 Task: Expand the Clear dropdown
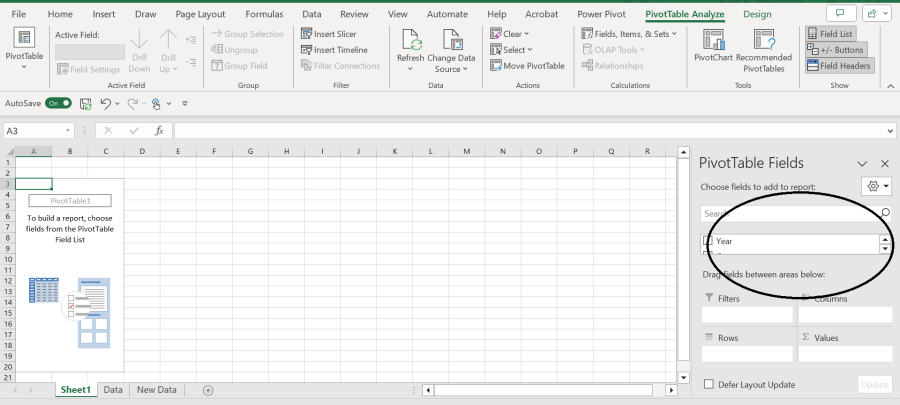point(527,34)
